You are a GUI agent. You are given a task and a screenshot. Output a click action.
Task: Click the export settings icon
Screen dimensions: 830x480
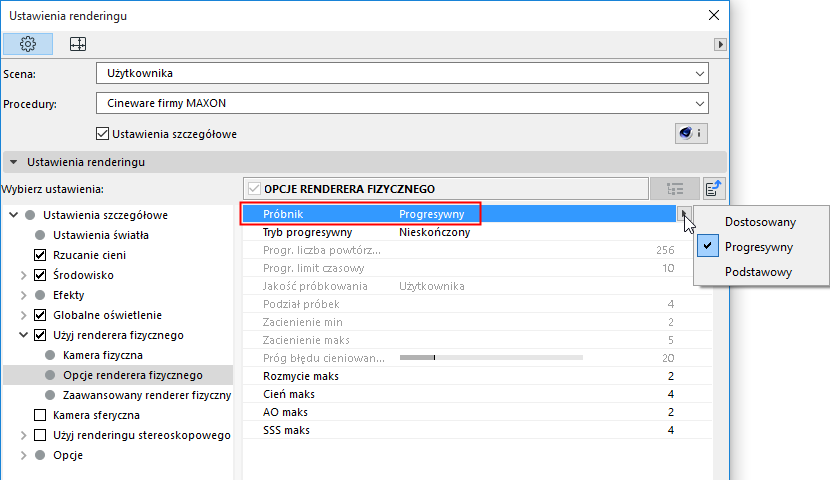point(714,188)
